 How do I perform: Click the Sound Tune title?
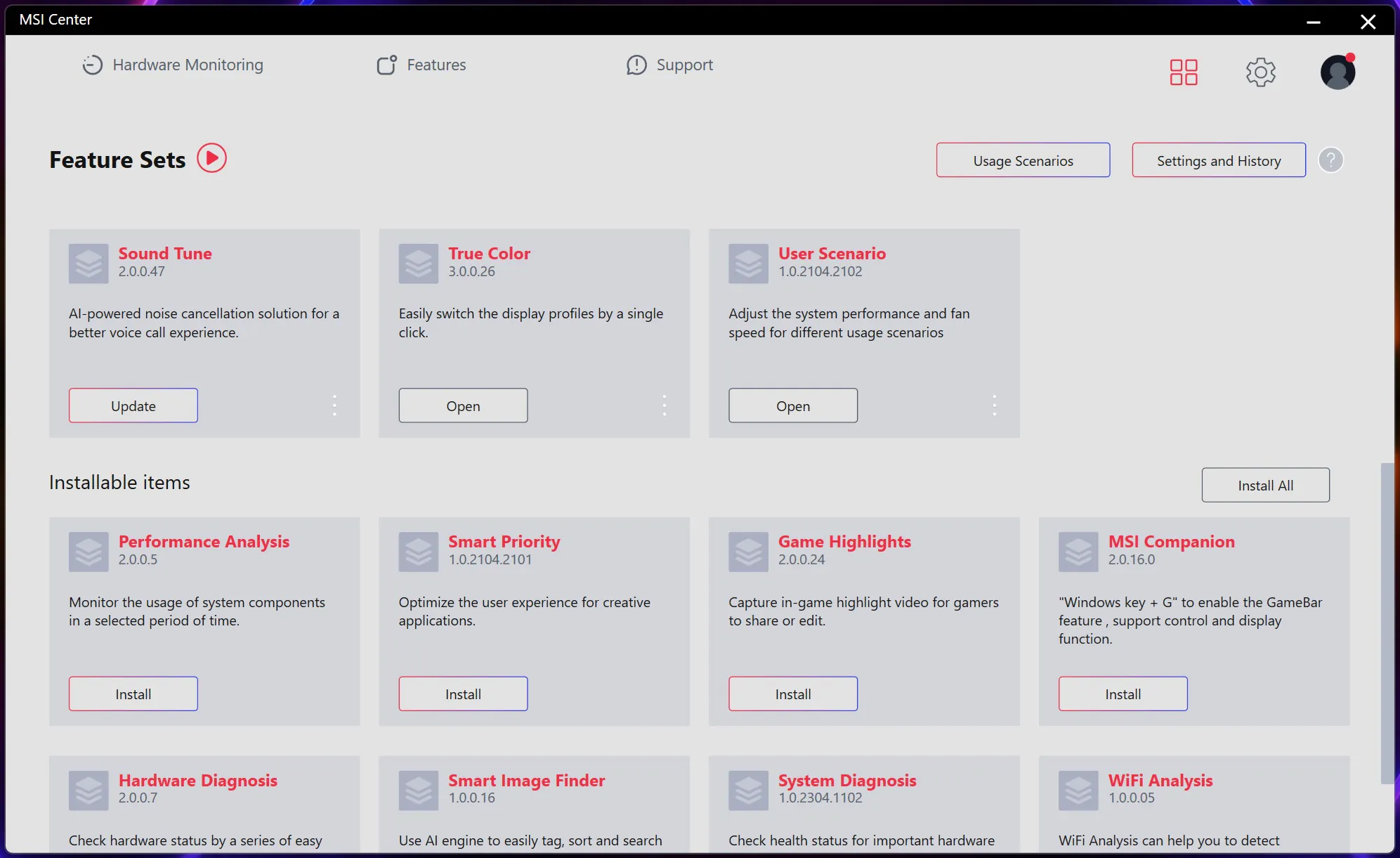[165, 253]
